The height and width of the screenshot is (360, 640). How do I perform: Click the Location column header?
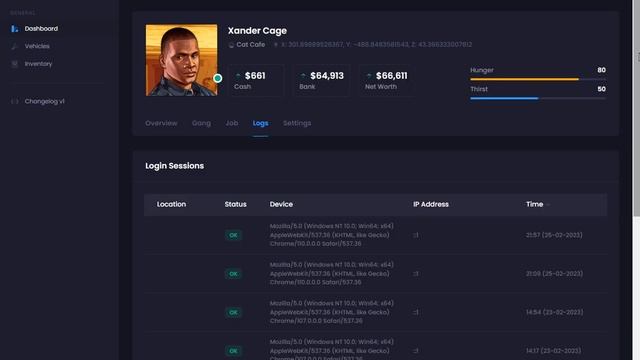[x=171, y=204]
